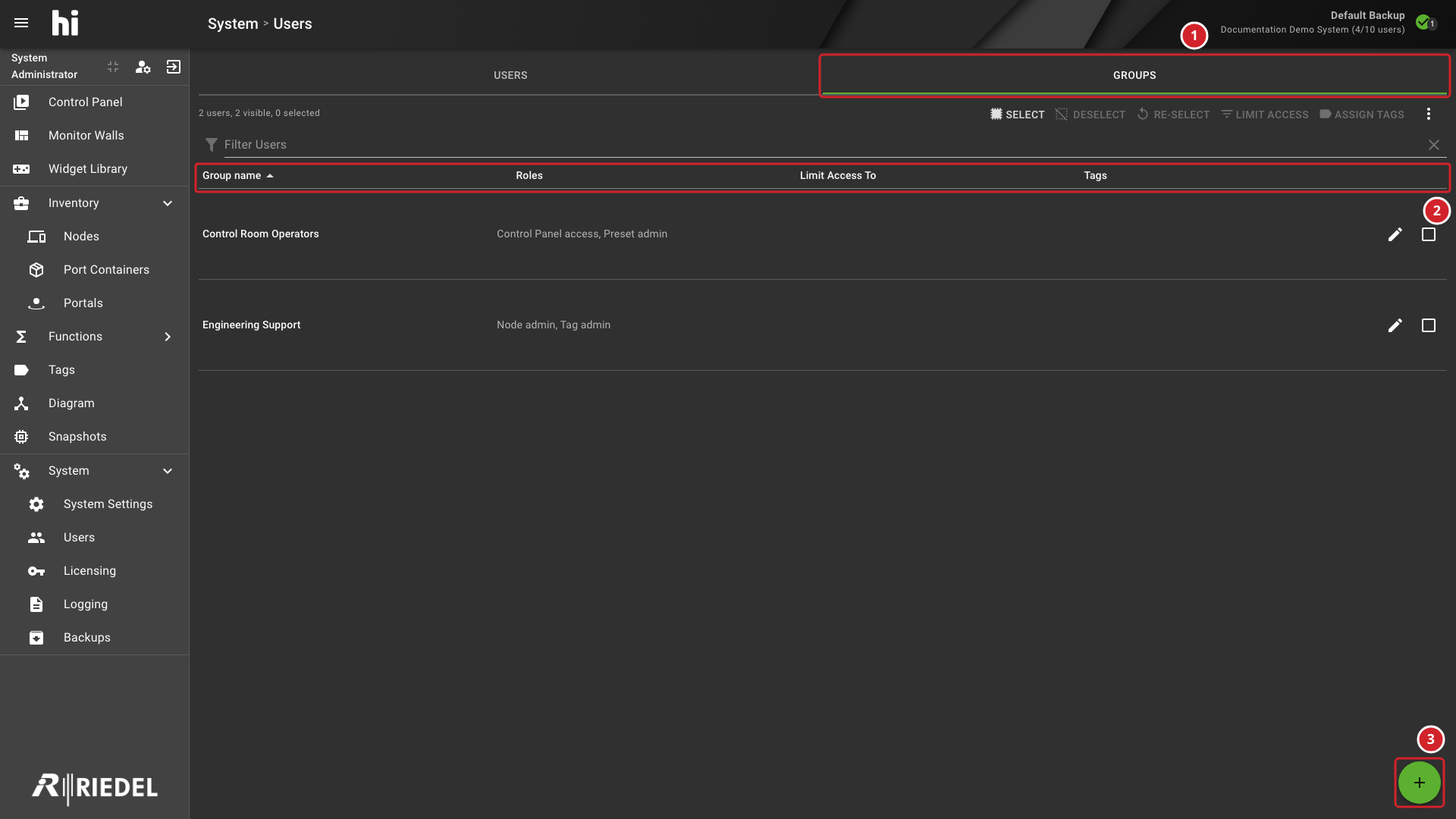Open Portals page
The image size is (1456, 819).
click(x=94, y=303)
